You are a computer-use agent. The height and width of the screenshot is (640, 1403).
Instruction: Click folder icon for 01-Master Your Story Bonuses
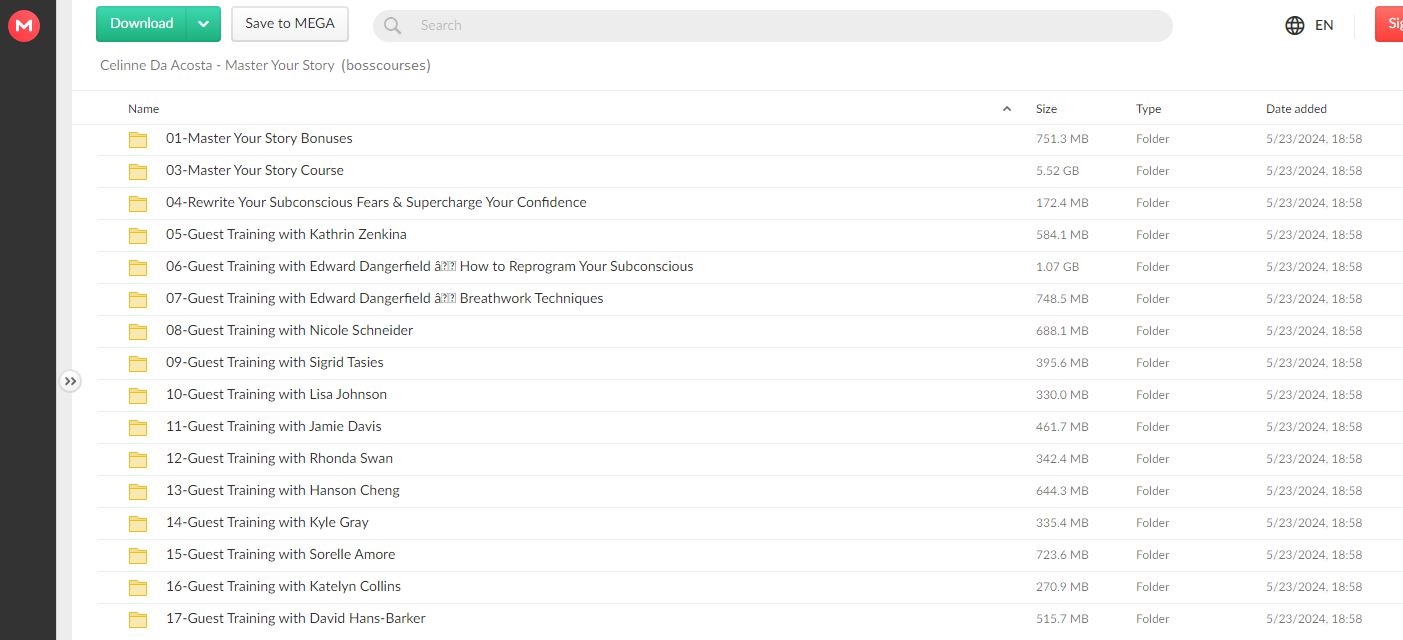[138, 139]
